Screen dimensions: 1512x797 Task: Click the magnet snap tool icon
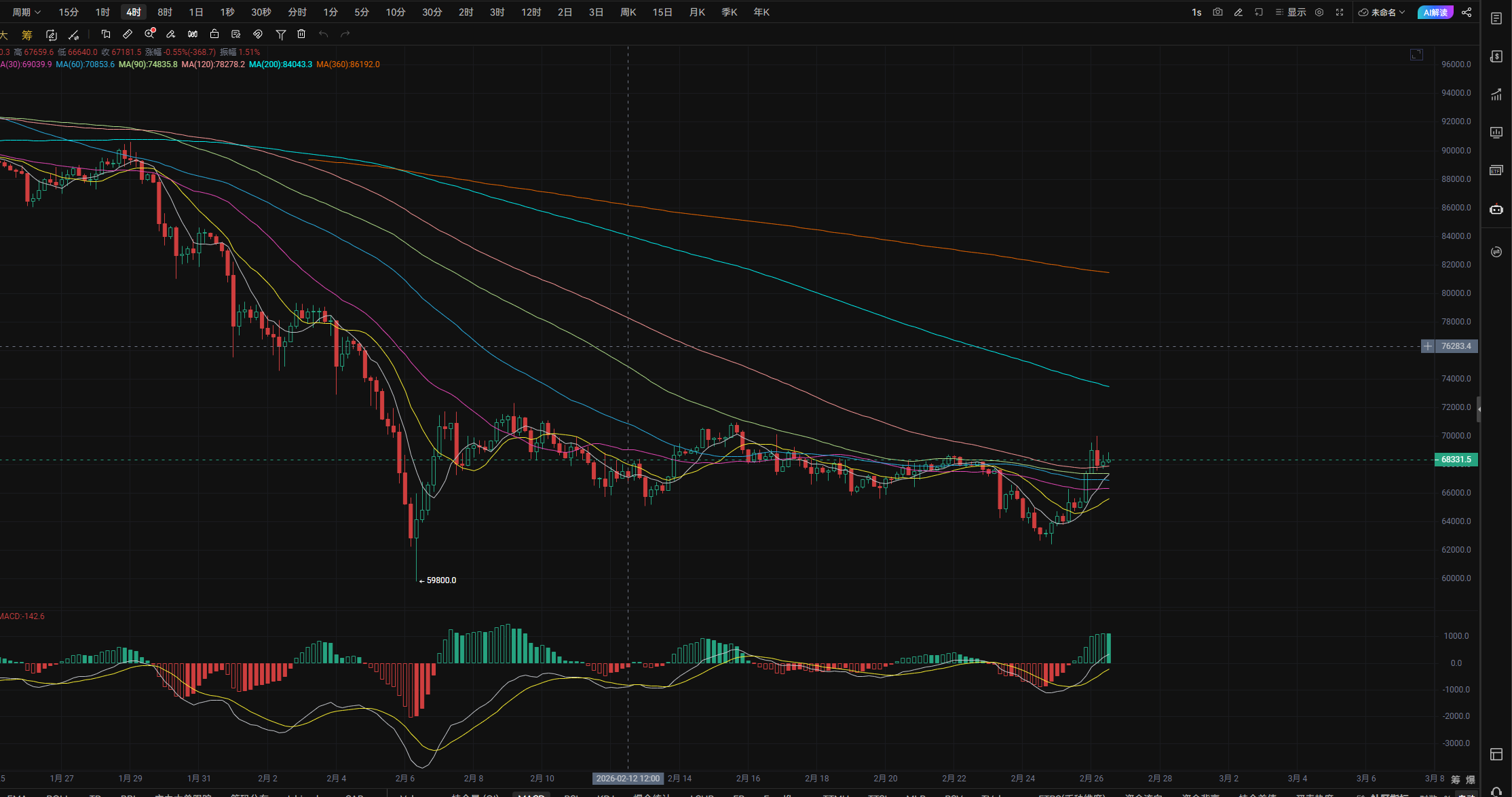pos(258,34)
